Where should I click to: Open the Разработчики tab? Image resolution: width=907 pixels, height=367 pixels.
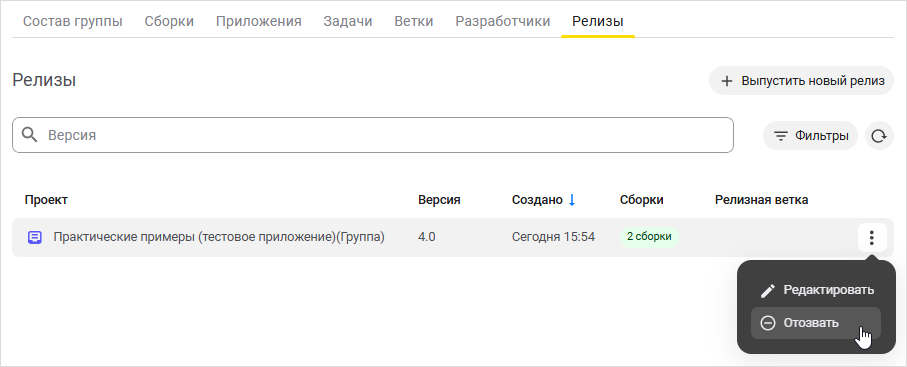coord(503,22)
